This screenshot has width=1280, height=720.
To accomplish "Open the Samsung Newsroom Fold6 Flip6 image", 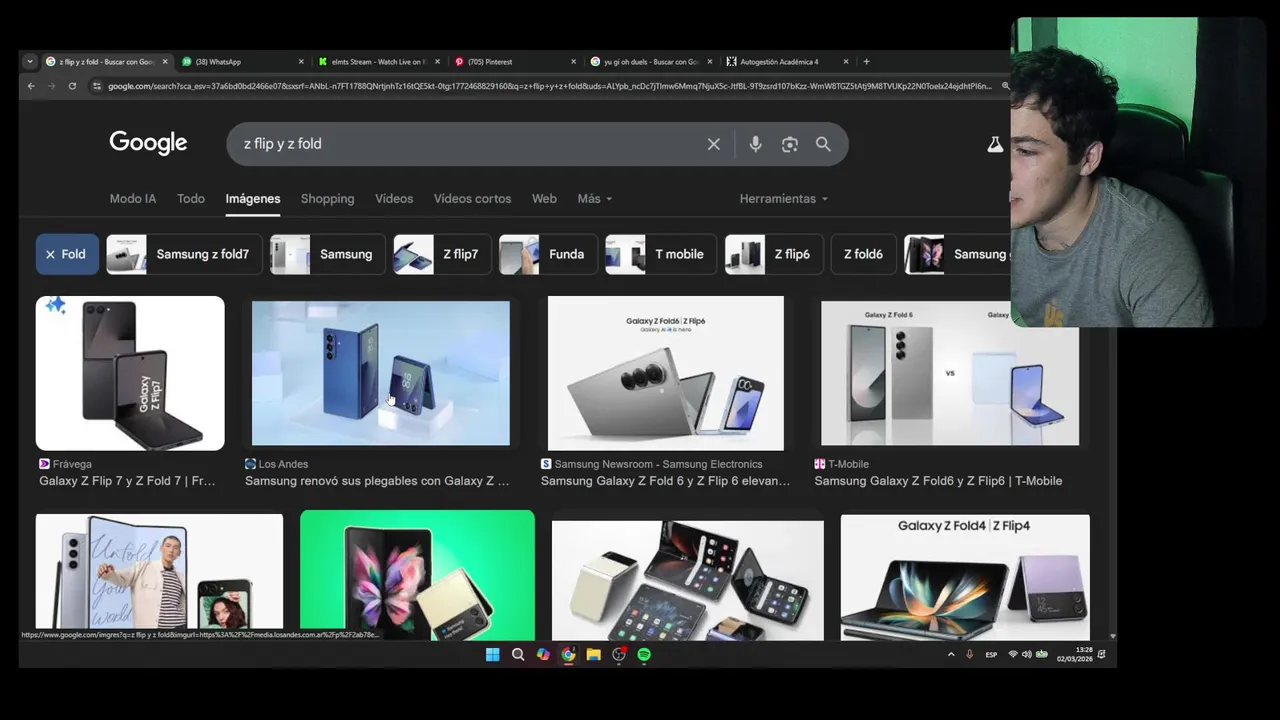I will click(666, 373).
